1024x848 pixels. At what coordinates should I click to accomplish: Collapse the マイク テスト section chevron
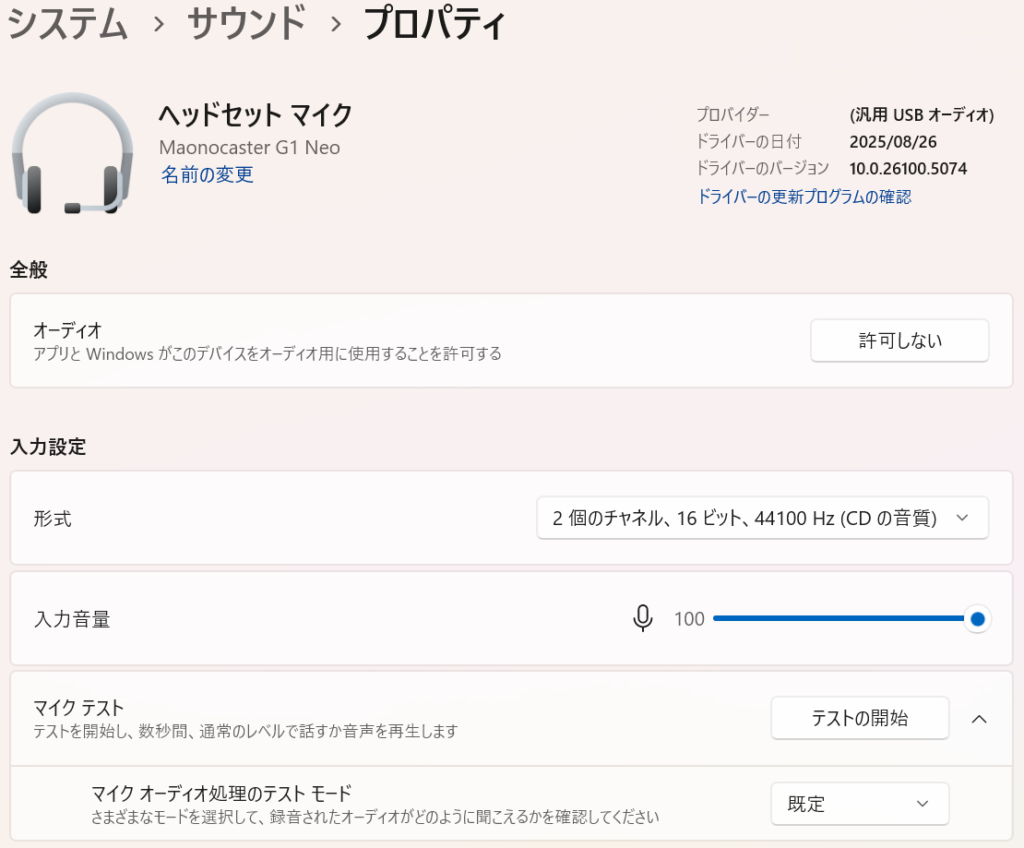click(x=979, y=718)
